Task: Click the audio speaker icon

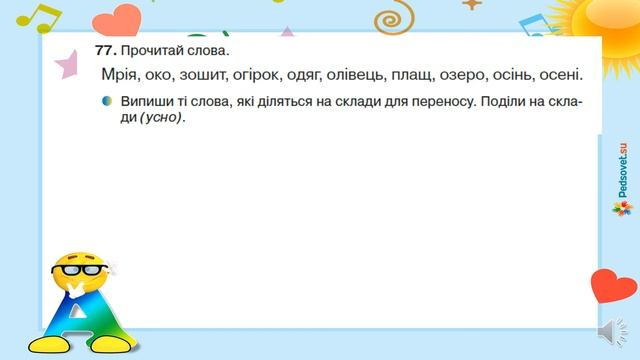Action: pyautogui.click(x=613, y=333)
